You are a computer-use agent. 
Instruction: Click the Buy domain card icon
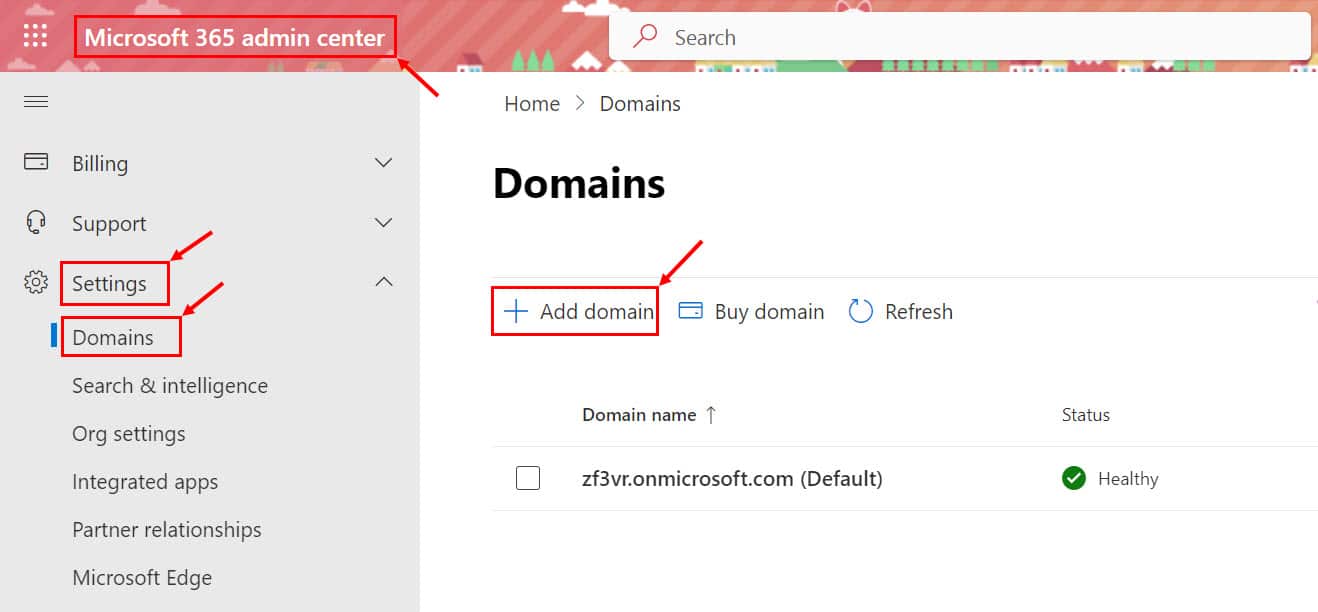point(690,311)
